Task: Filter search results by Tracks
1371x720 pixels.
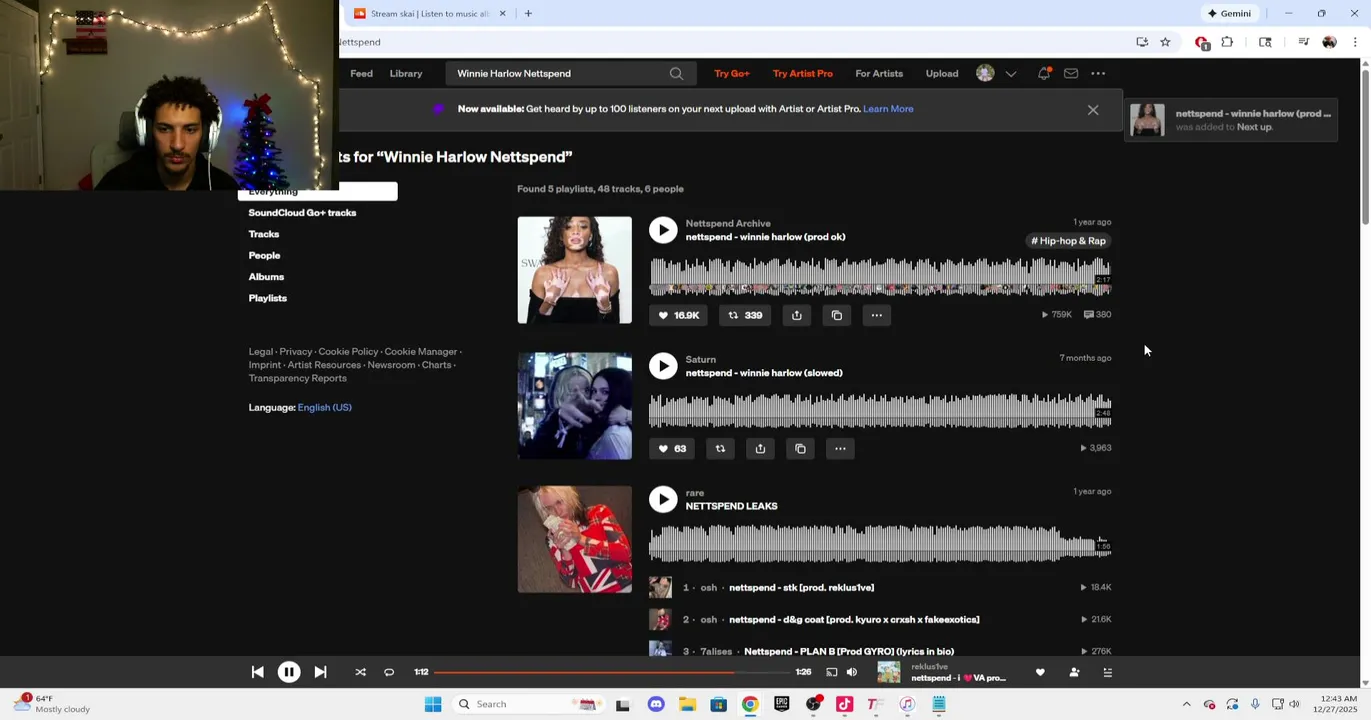Action: pyautogui.click(x=264, y=234)
